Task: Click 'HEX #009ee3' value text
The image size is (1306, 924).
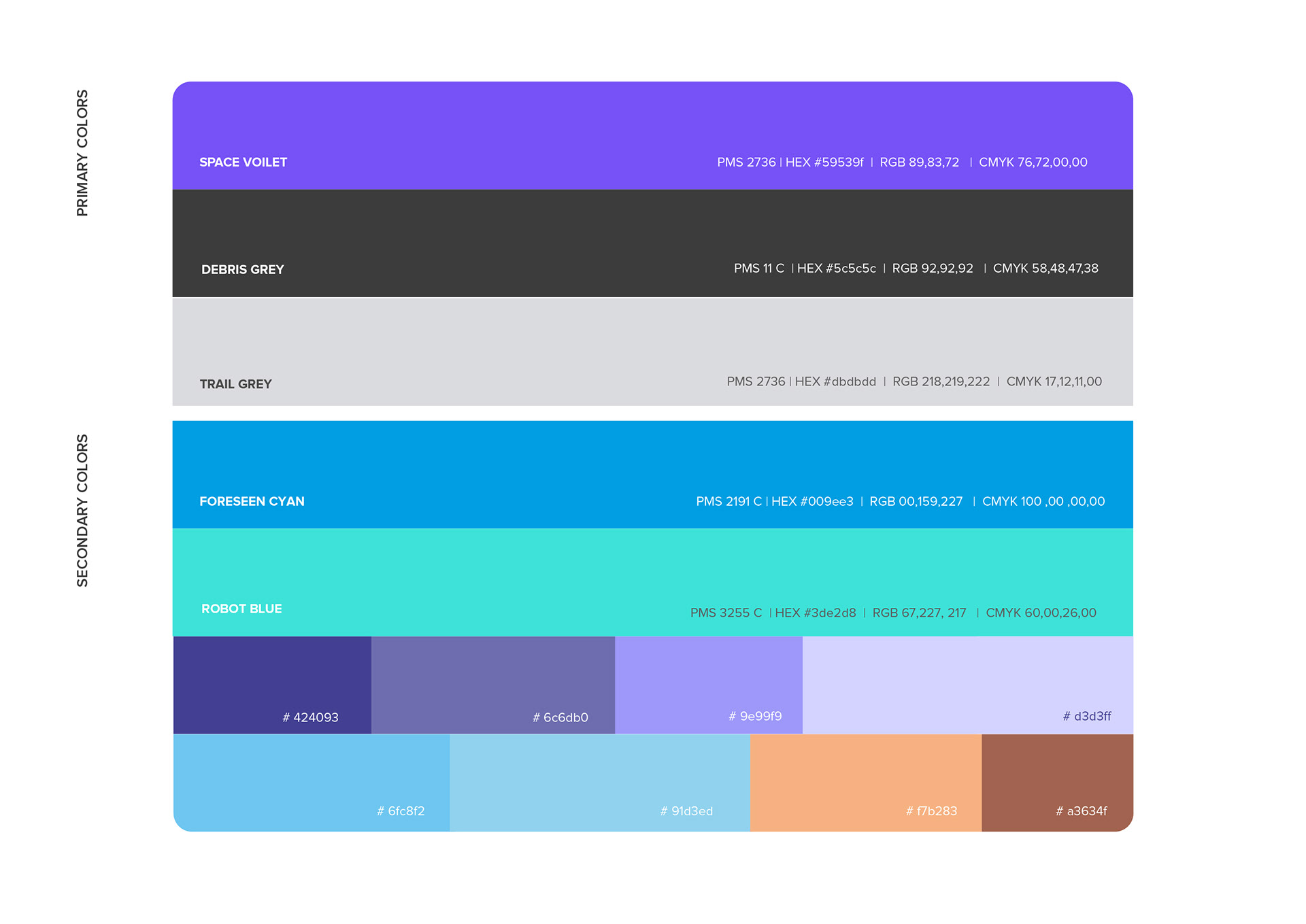Action: (812, 502)
